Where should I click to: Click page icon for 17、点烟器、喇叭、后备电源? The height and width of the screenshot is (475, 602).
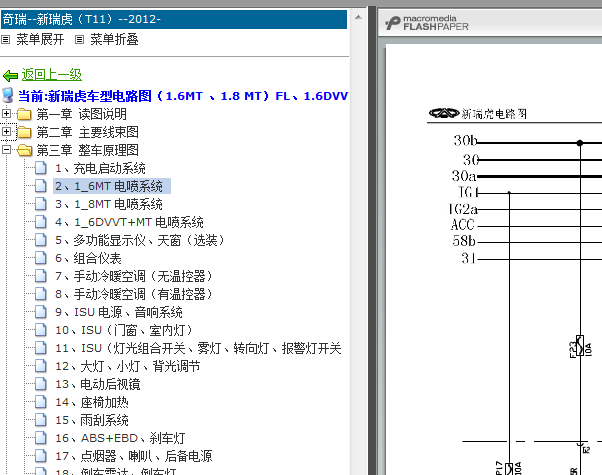(x=41, y=456)
